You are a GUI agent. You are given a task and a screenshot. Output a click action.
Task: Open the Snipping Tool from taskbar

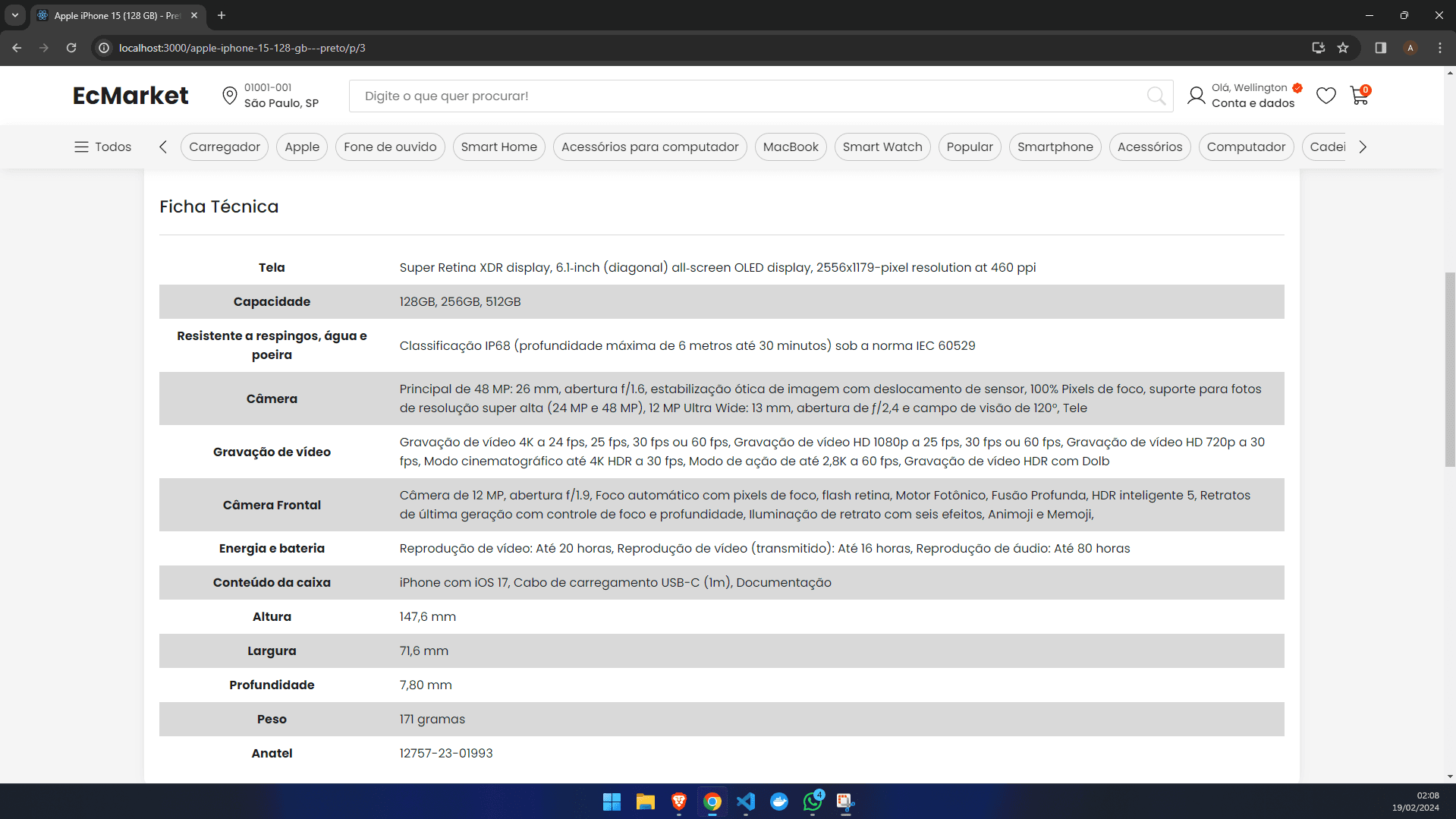click(x=846, y=802)
